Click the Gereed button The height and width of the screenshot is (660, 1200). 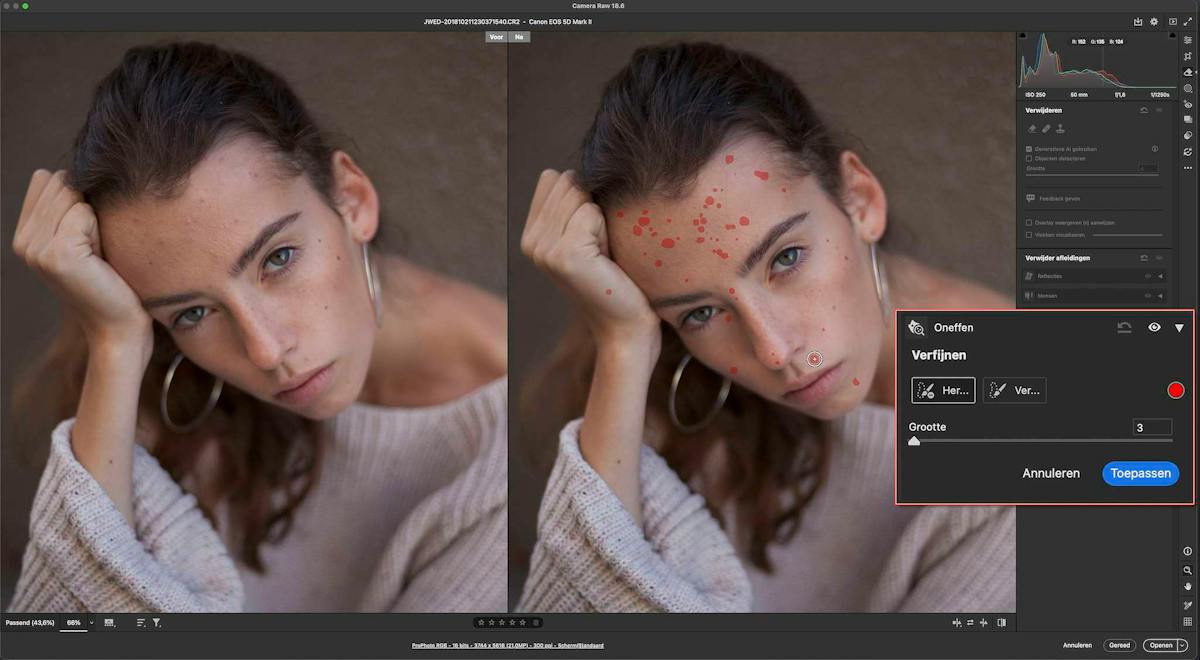(x=1120, y=645)
